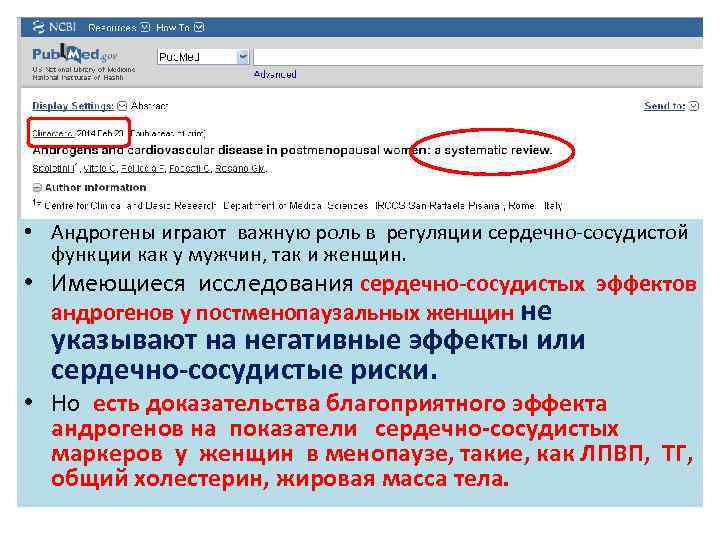The image size is (720, 540).
Task: Click the NCBI logo icon
Action: coord(39,27)
